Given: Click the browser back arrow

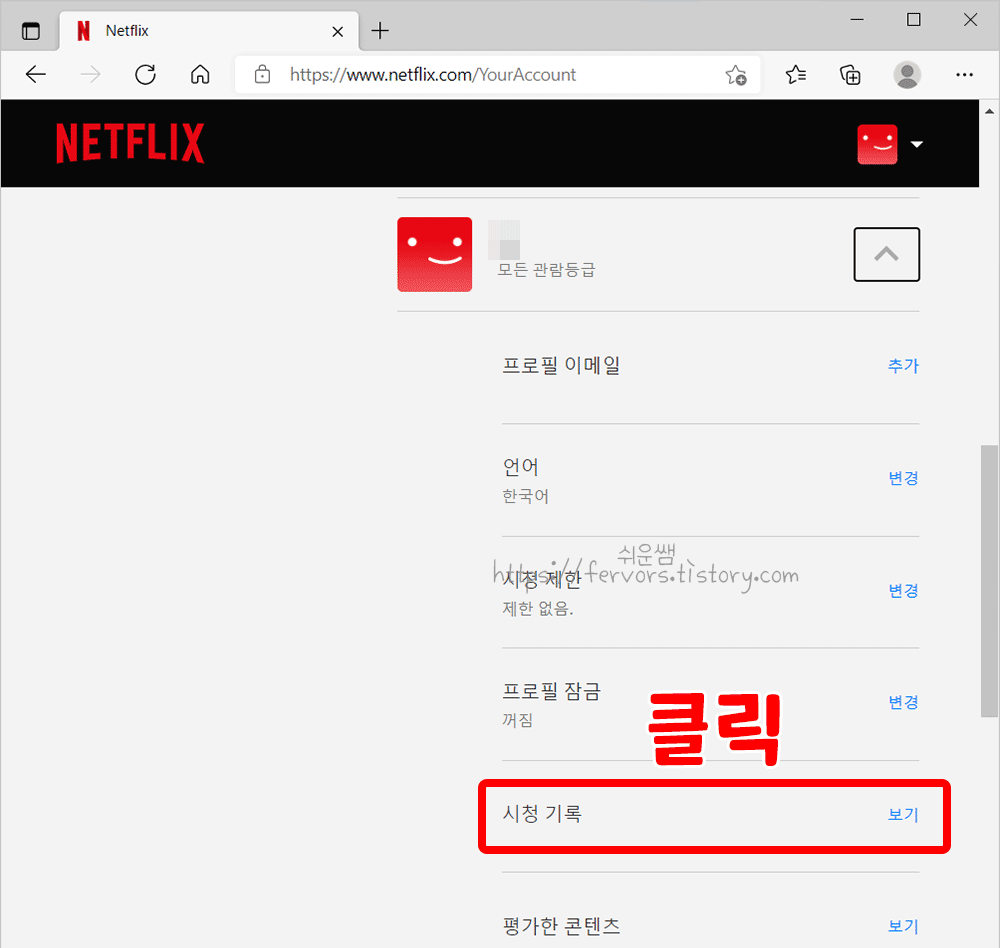Looking at the screenshot, I should 36,75.
